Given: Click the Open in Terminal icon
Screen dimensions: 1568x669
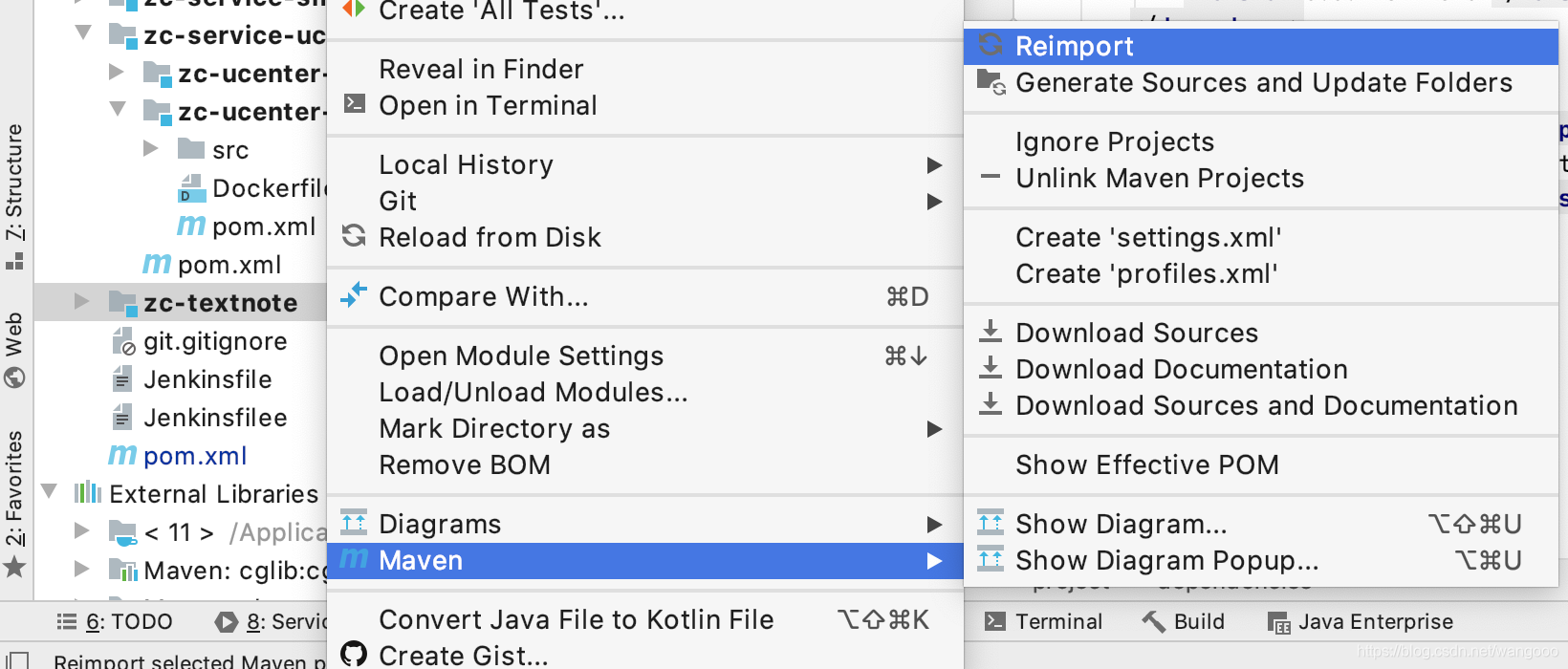Looking at the screenshot, I should click(x=354, y=103).
